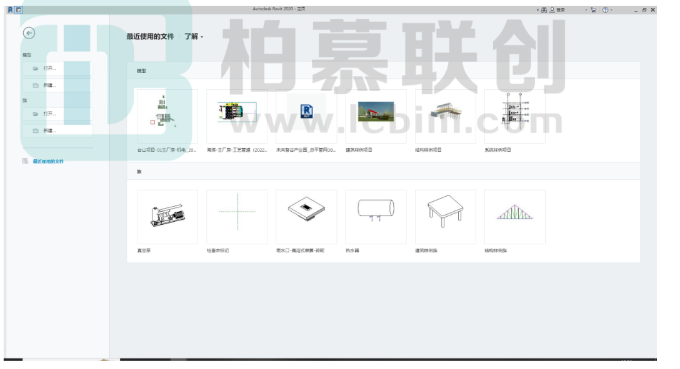
Task: Click the binoculars icon in the title bar
Action: (x=544, y=10)
